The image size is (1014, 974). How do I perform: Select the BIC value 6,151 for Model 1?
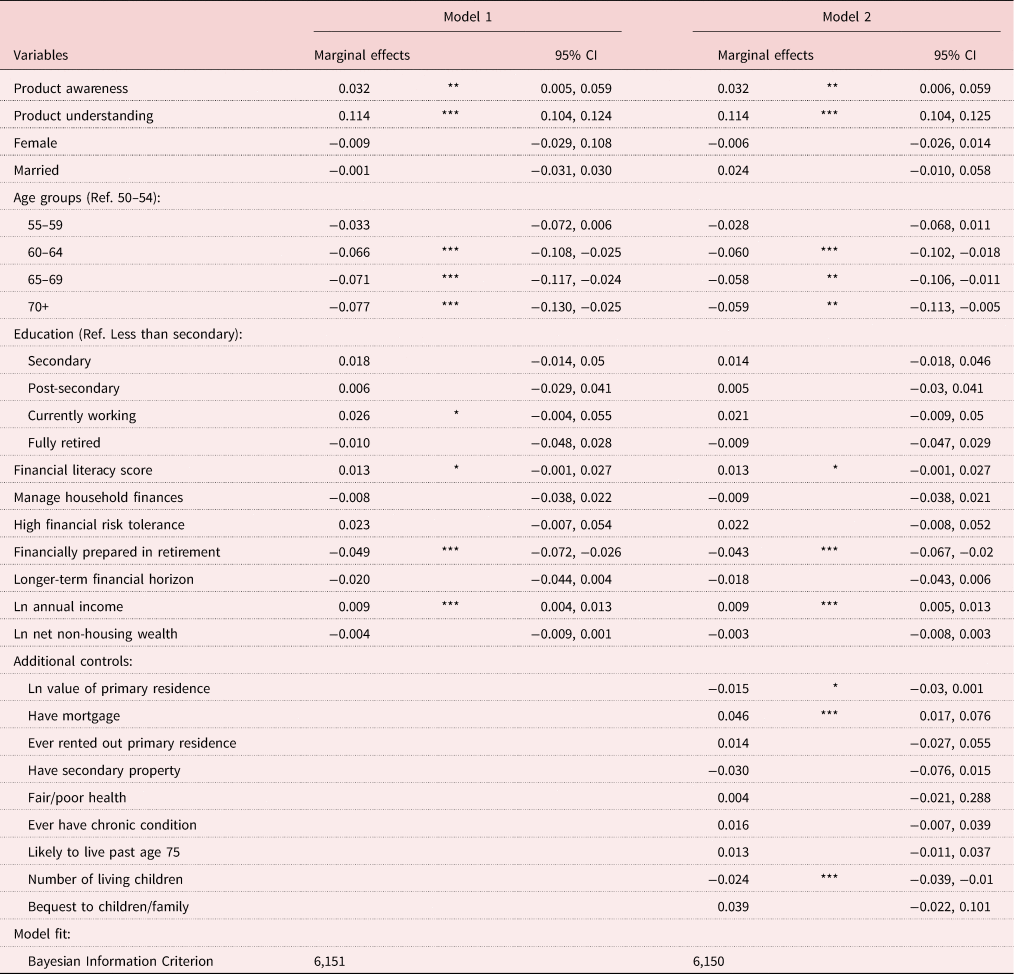click(x=331, y=962)
